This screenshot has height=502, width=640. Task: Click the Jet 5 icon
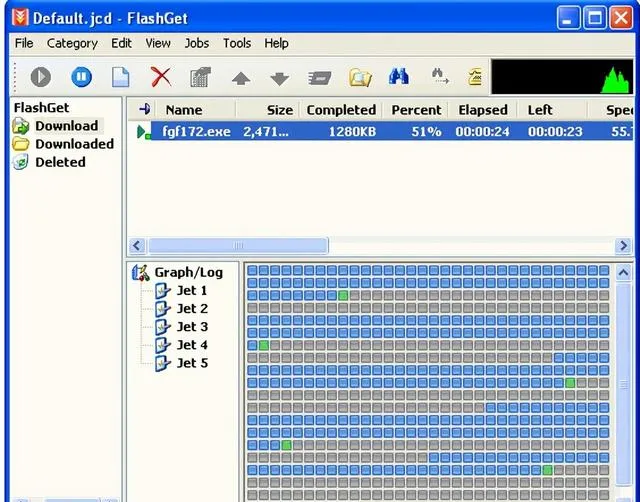pyautogui.click(x=162, y=363)
